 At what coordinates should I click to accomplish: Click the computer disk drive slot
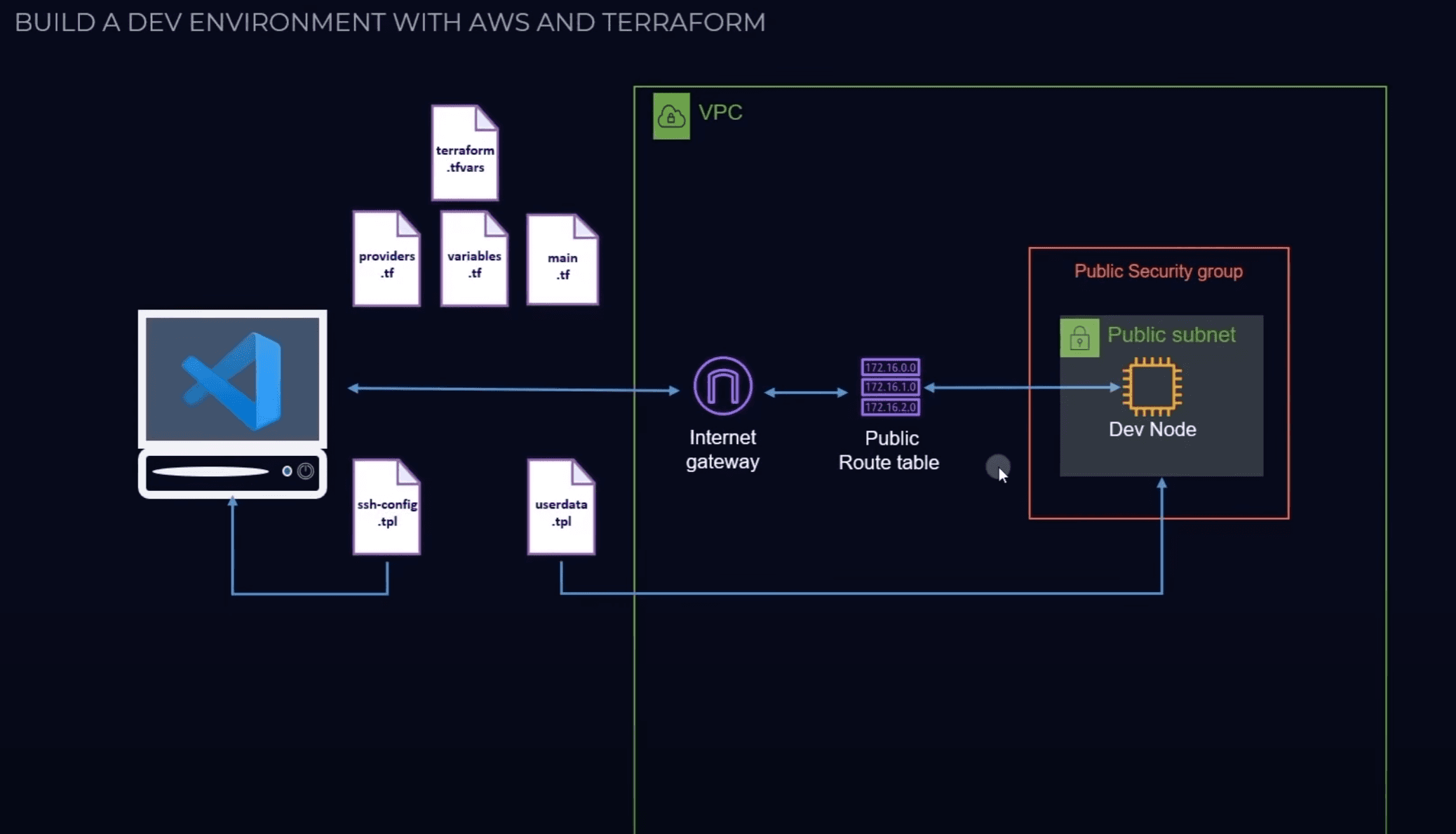point(210,471)
